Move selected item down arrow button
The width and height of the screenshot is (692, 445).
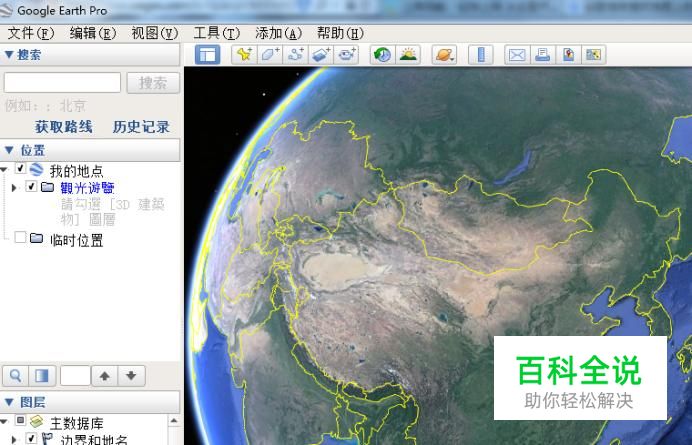131,376
